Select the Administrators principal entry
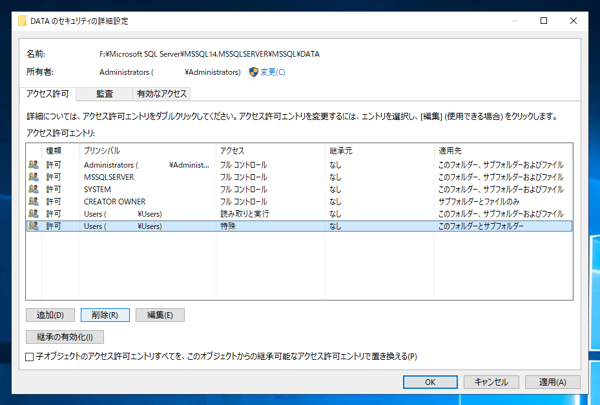This screenshot has height=405, width=600. tap(300, 165)
